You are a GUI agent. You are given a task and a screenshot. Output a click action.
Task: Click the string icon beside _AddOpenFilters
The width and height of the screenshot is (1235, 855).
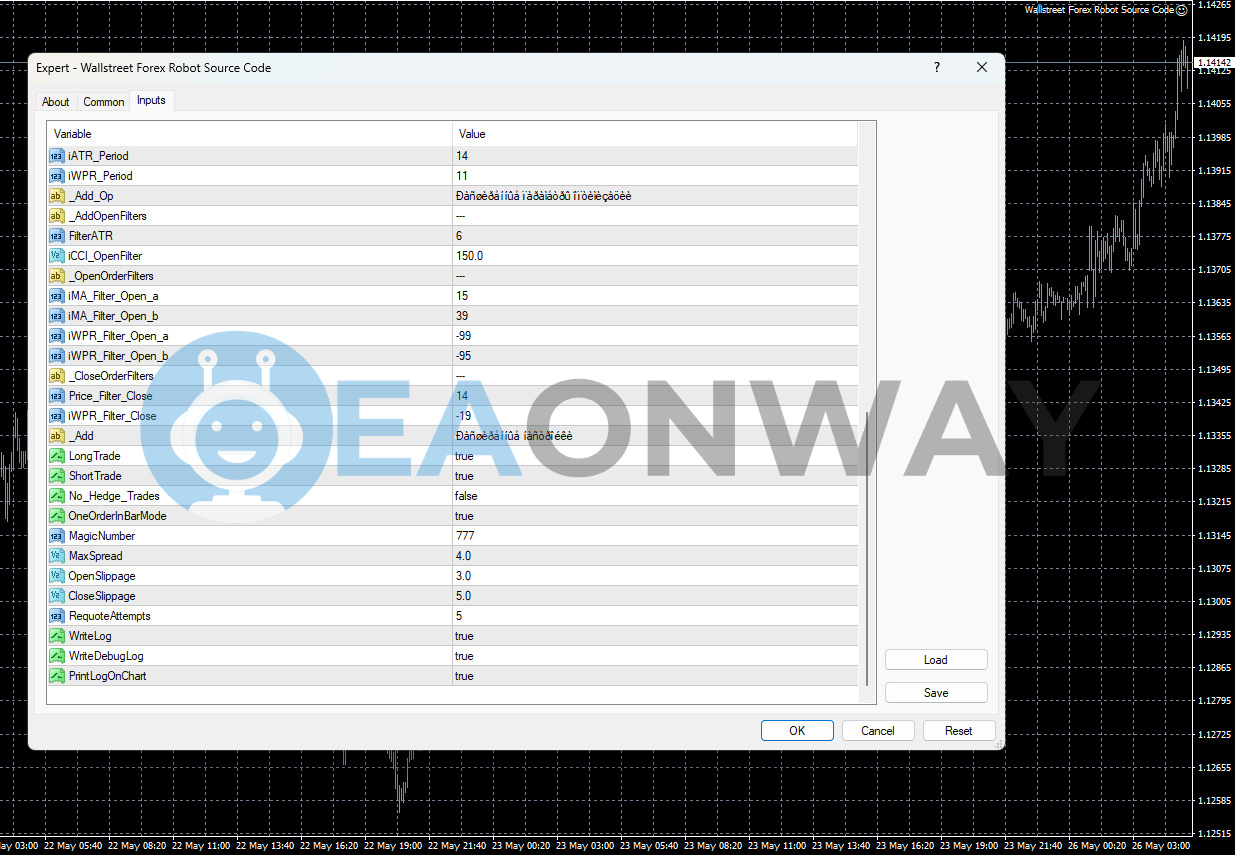click(x=57, y=216)
